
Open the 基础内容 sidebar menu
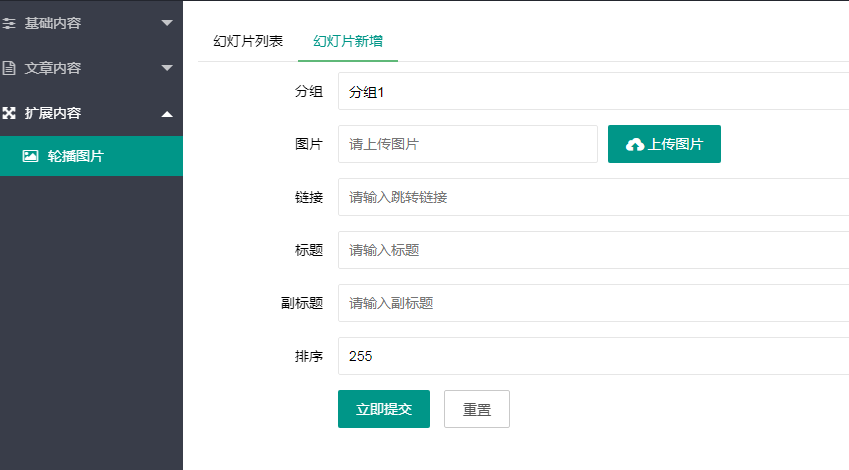[x=92, y=23]
